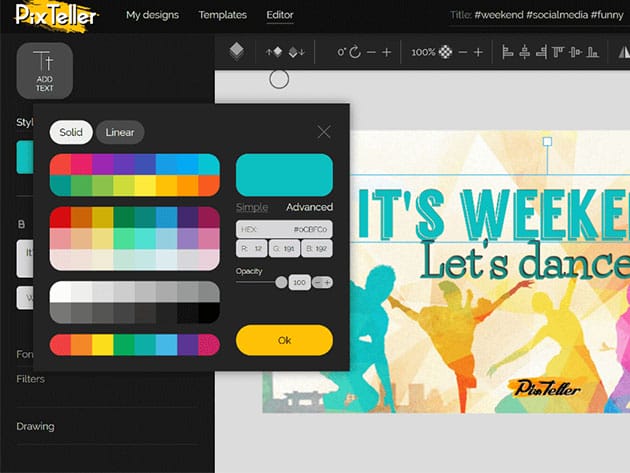Align objects to the left edge
This screenshot has width=630, height=473.
(x=507, y=52)
